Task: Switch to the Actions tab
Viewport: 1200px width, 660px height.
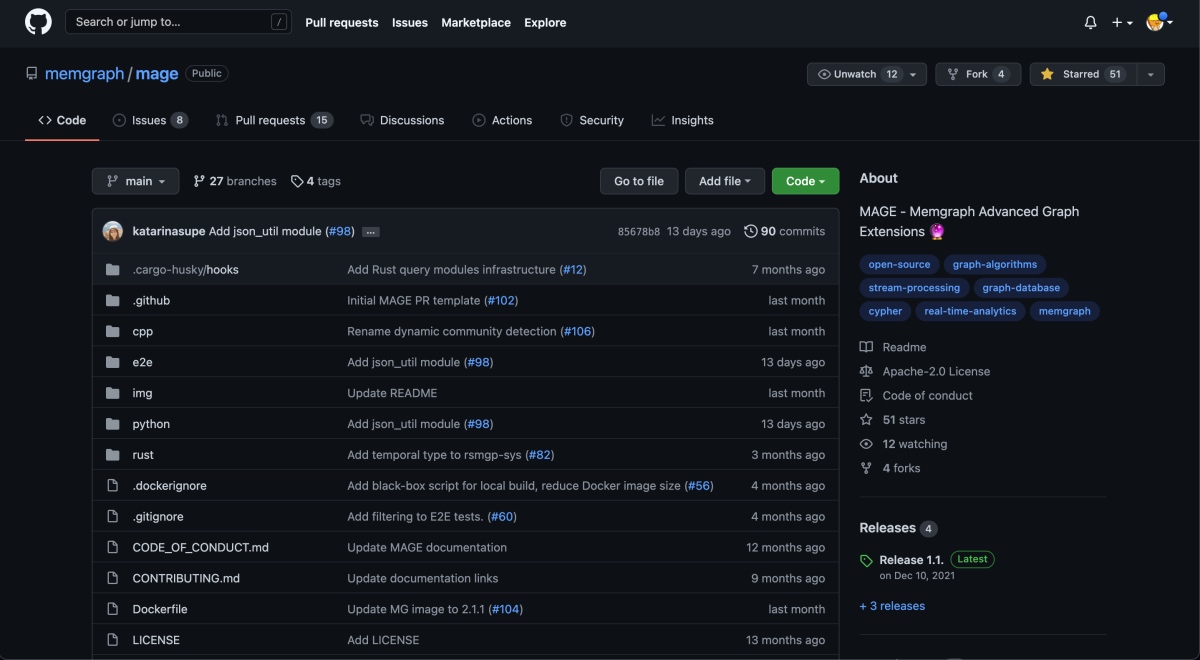Action: pyautogui.click(x=502, y=120)
